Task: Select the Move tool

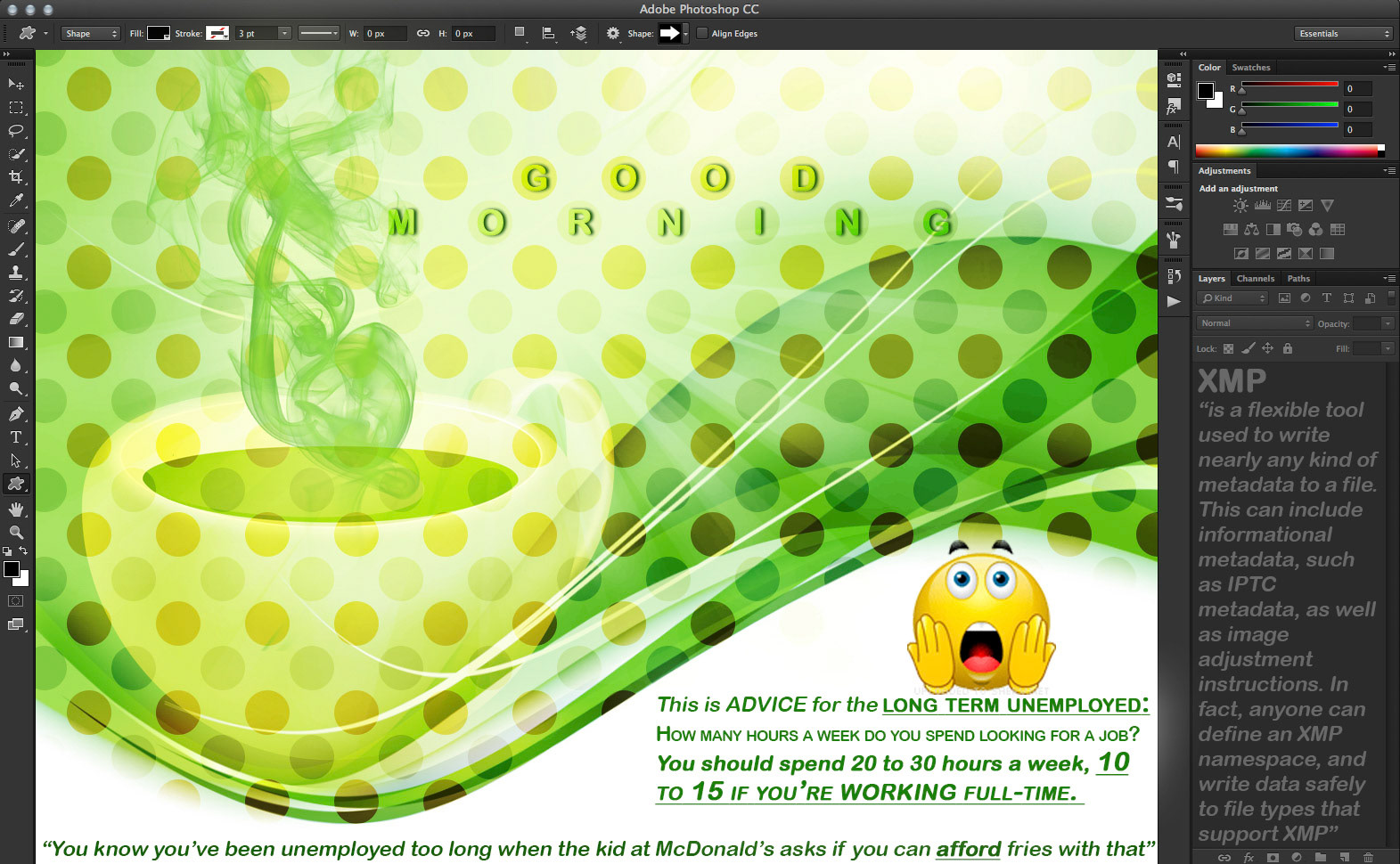Action: click(x=16, y=84)
